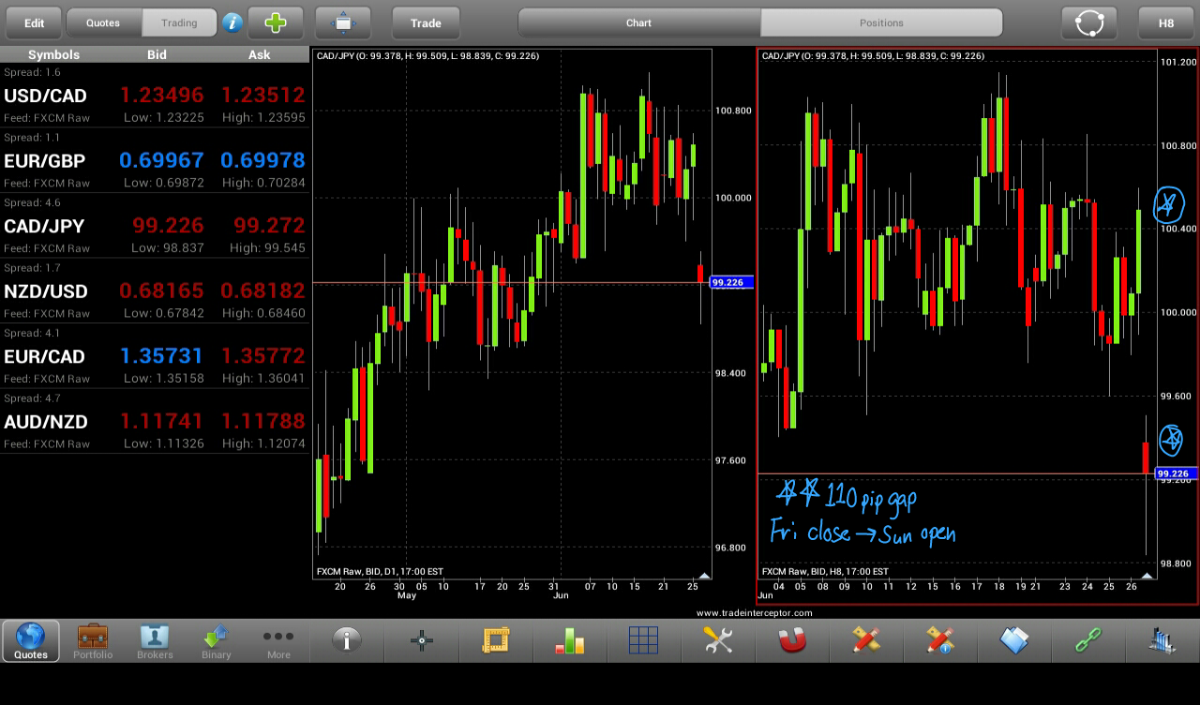Switch quotes list to Trading mode
1200x705 pixels.
[180, 22]
